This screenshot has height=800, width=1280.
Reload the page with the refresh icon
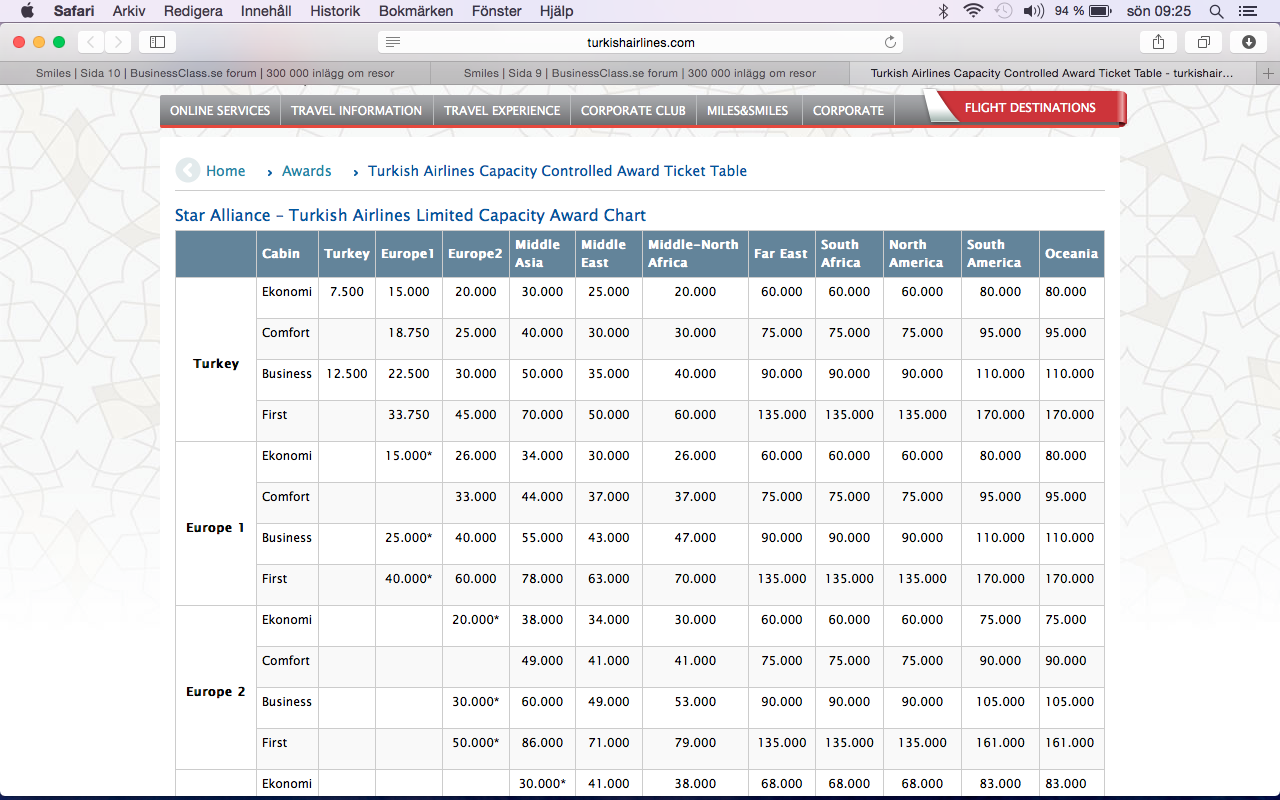tap(890, 42)
